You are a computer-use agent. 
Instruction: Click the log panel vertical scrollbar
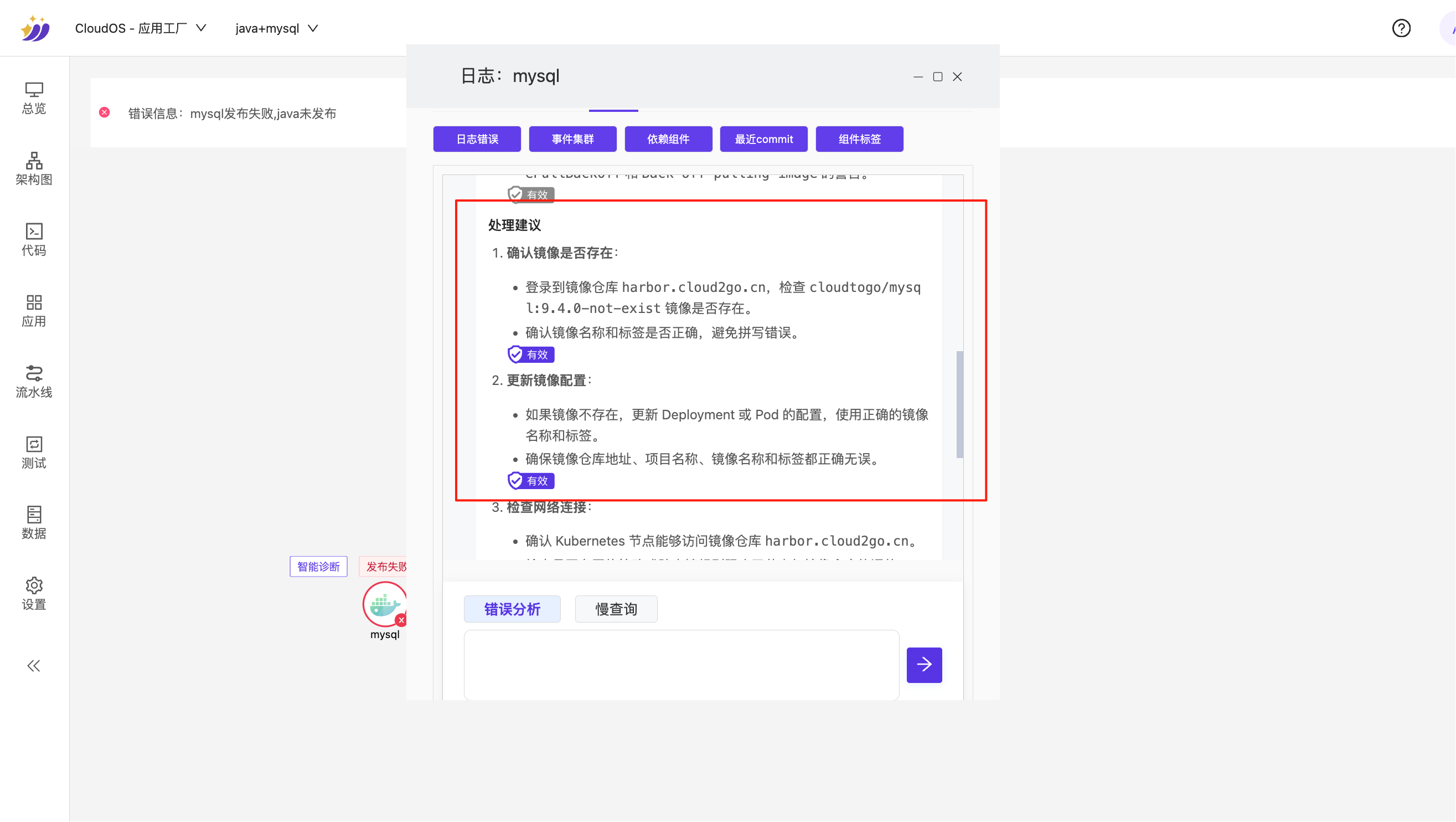pos(960,404)
